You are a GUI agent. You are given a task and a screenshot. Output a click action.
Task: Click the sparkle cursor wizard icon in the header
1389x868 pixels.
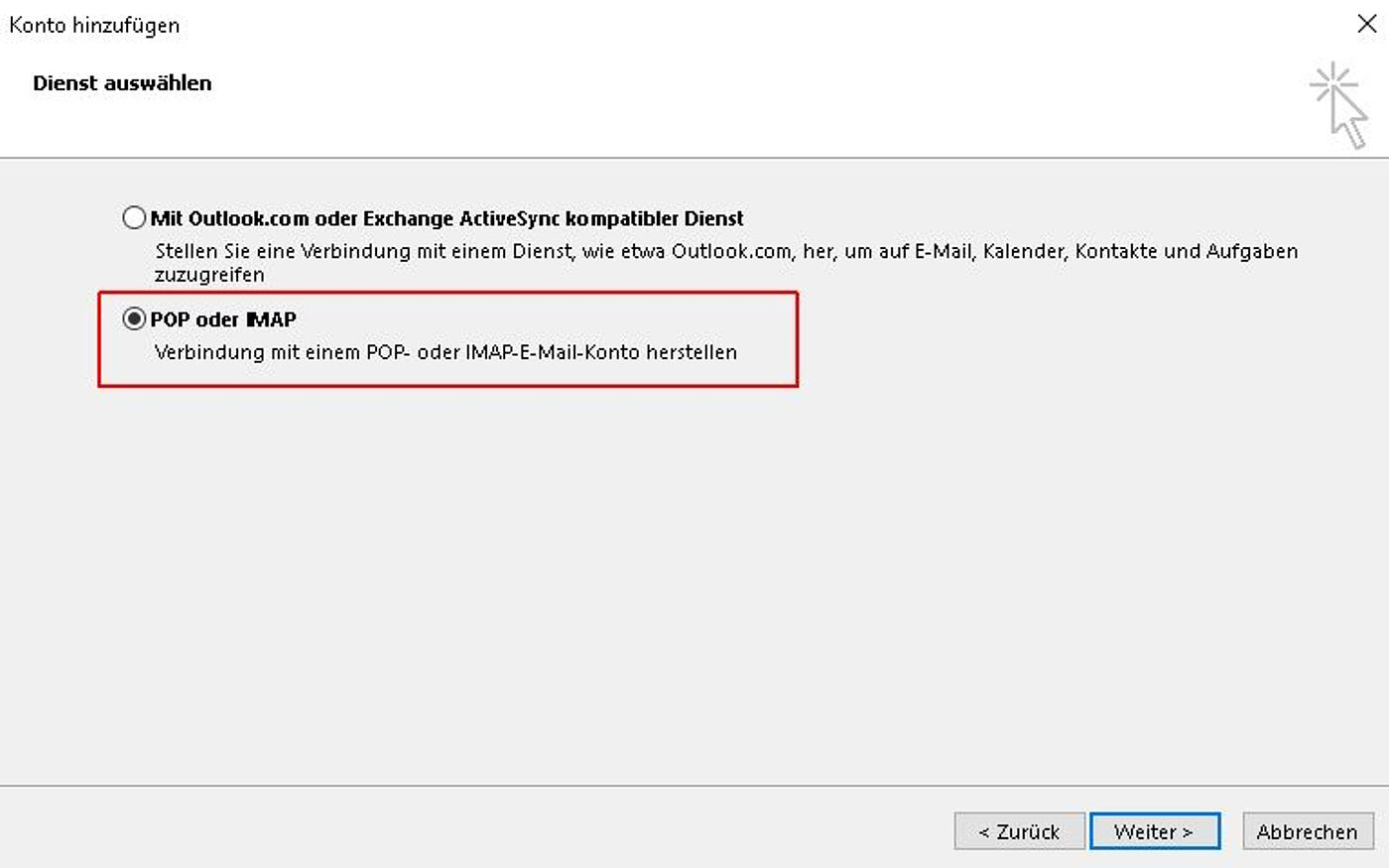[1339, 105]
